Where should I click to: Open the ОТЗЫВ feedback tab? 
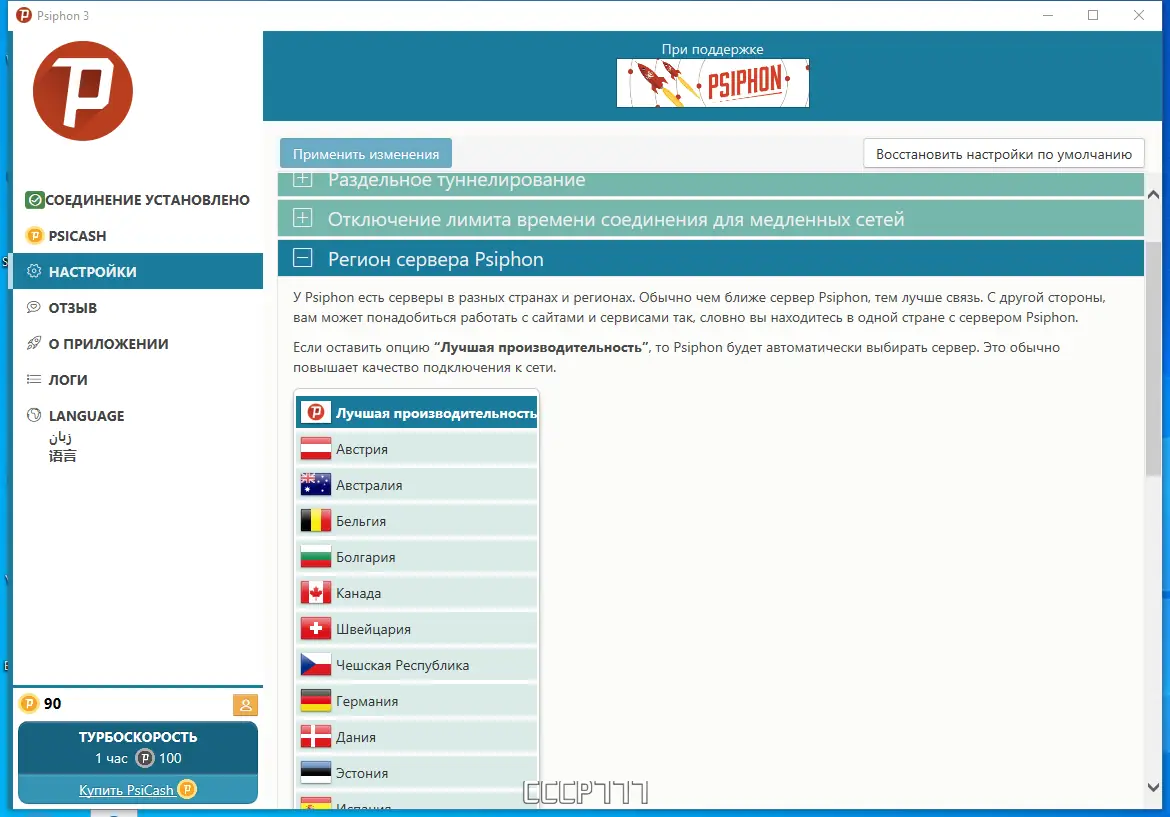[138, 307]
